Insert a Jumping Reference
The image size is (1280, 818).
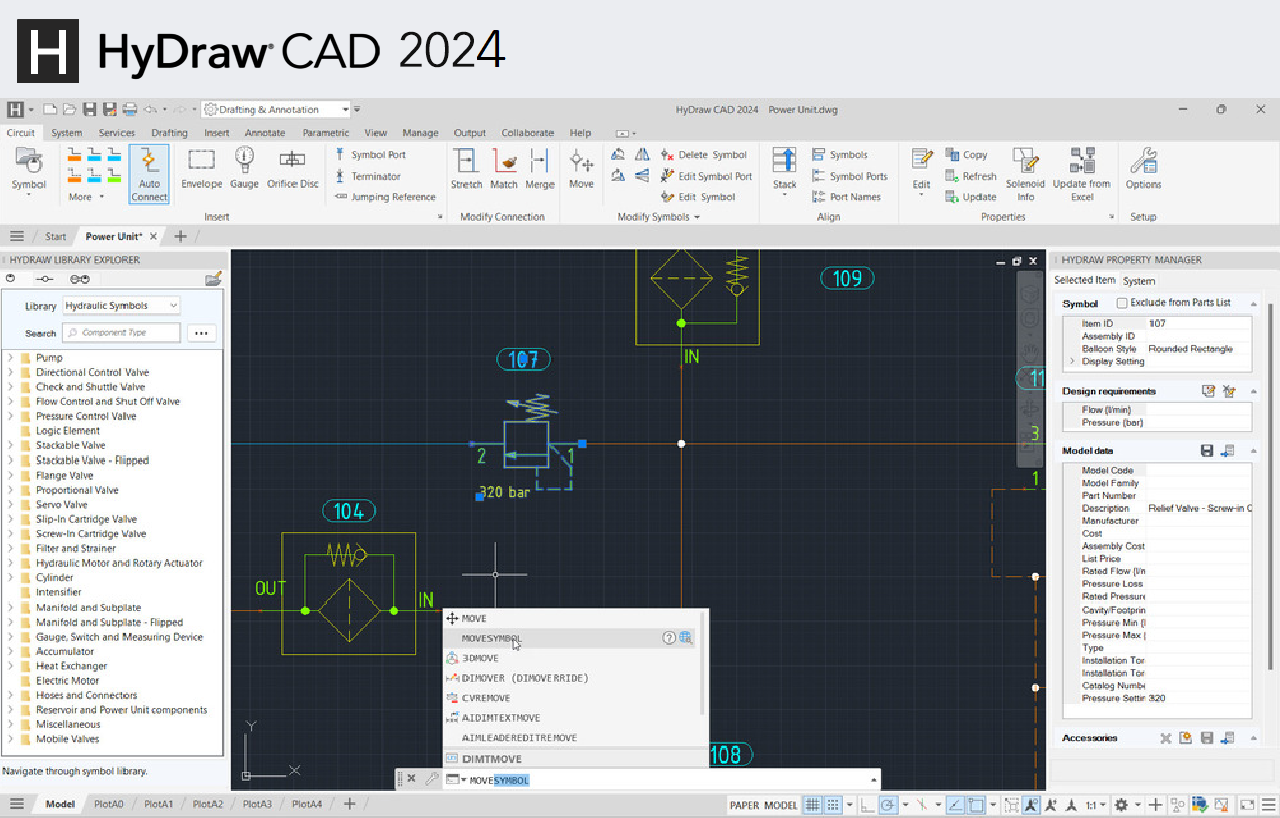coord(385,197)
